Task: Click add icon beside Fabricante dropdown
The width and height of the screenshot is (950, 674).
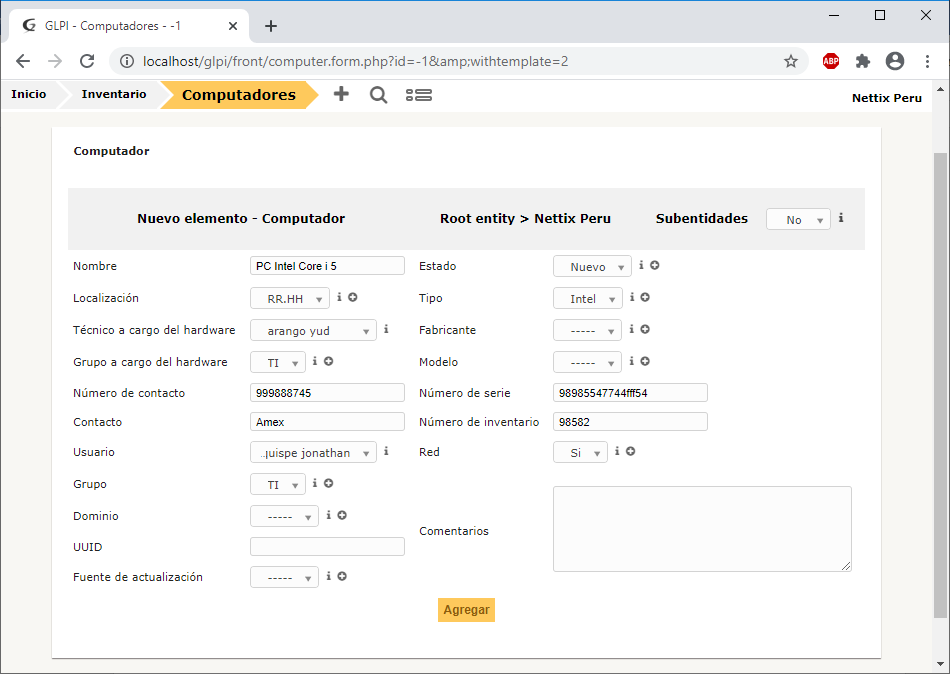Action: point(645,329)
